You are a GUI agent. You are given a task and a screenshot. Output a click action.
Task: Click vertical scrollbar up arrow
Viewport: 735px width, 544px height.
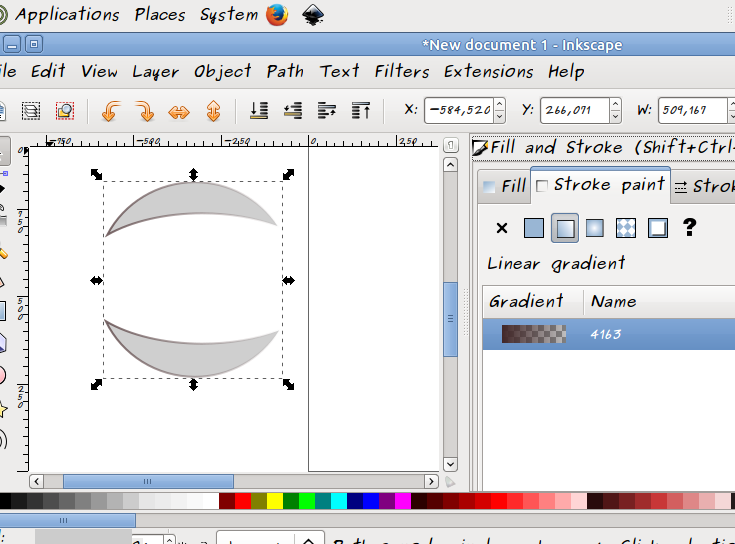[x=450, y=164]
